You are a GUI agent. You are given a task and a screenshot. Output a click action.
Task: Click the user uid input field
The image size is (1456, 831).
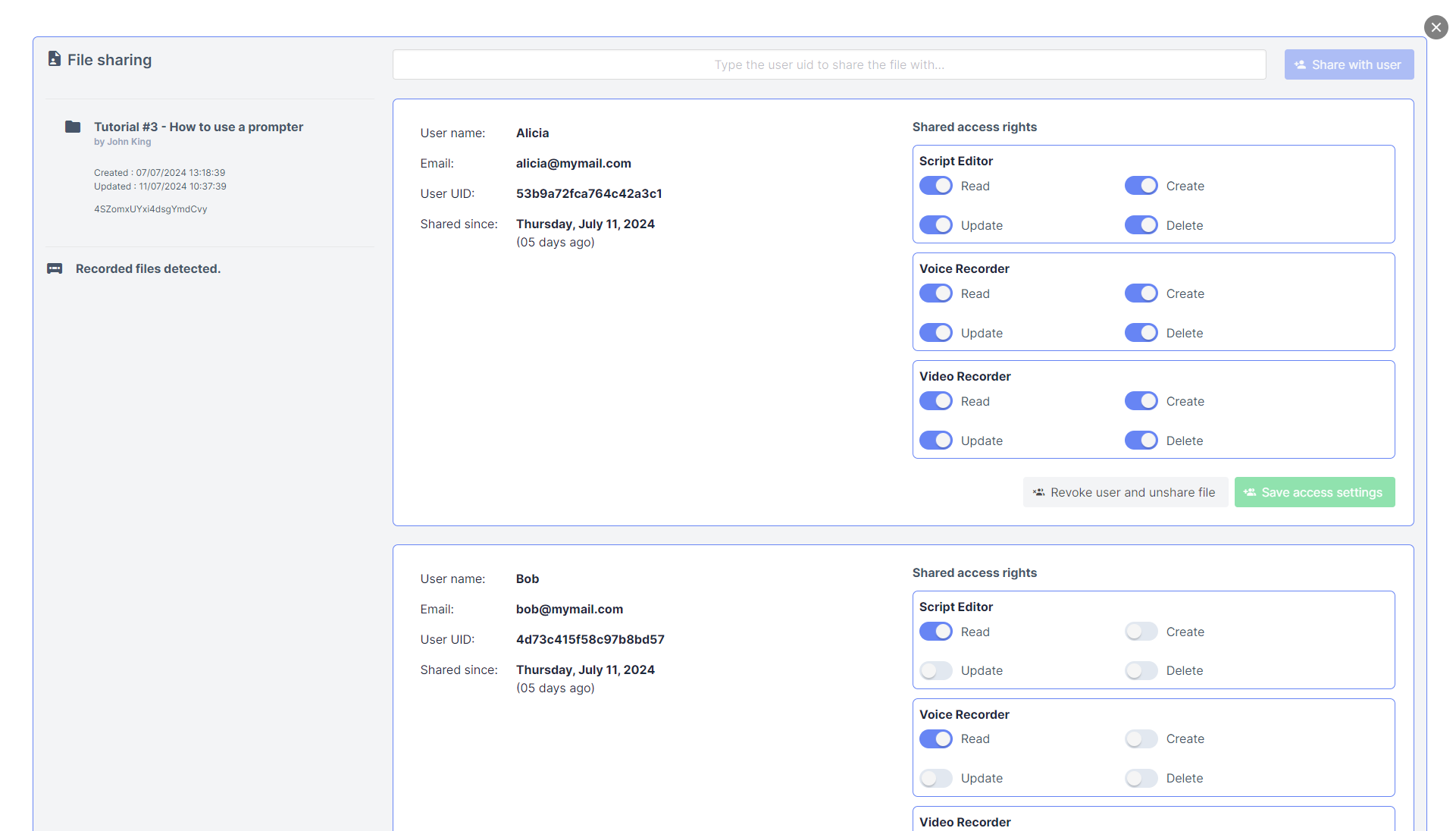(829, 64)
